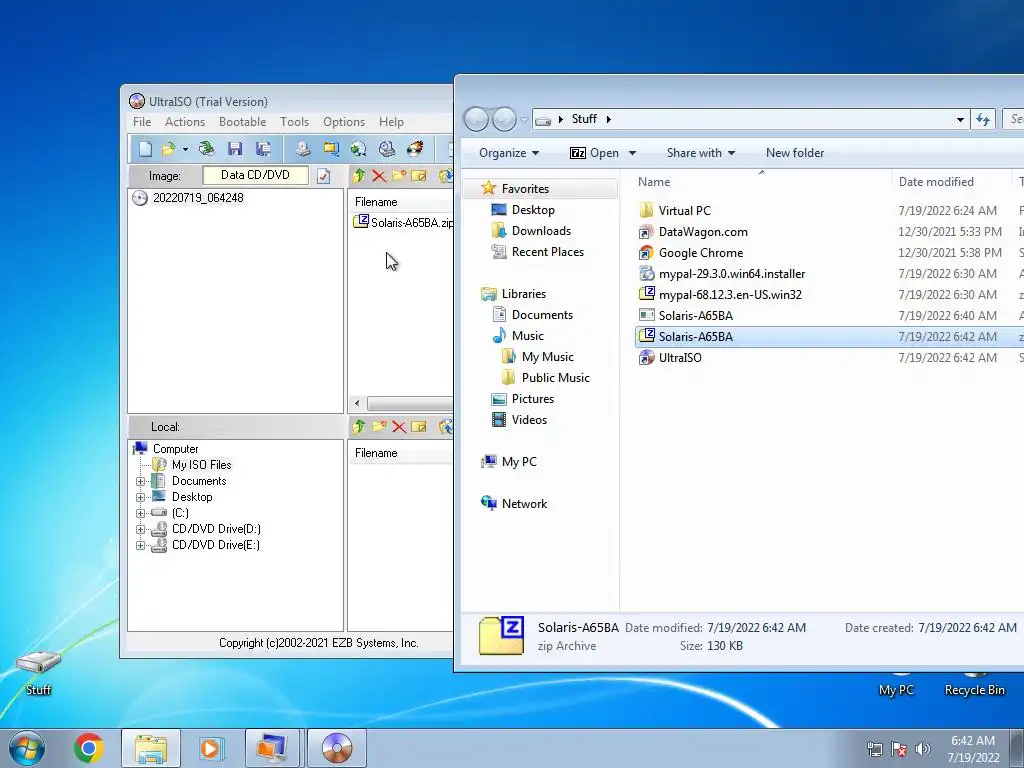The height and width of the screenshot is (768, 1024).
Task: Click the Open image folder icon in UltraISO
Action: coord(168,149)
